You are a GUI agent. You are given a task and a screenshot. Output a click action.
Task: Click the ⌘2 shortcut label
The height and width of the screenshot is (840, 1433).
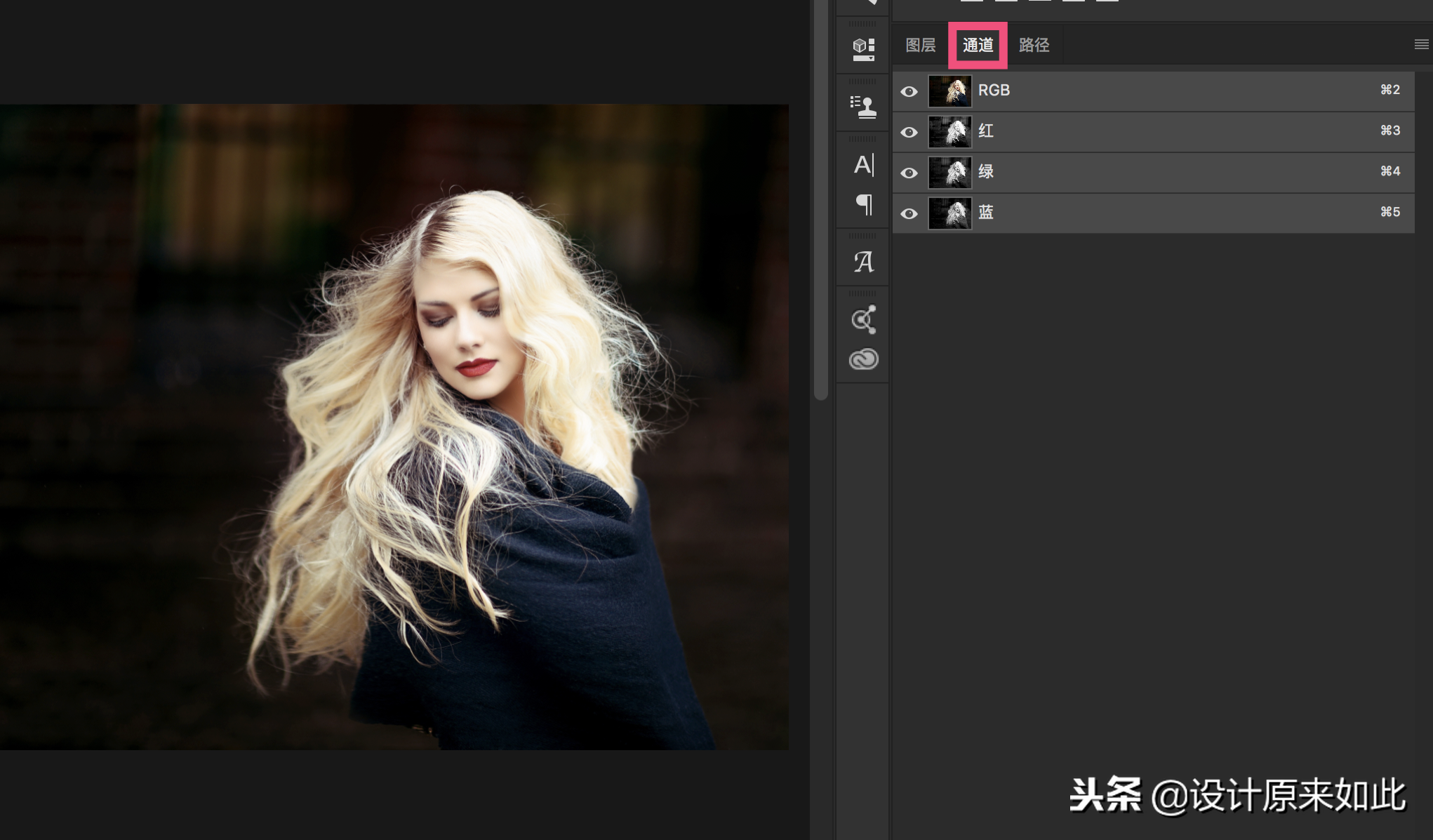pos(1389,90)
